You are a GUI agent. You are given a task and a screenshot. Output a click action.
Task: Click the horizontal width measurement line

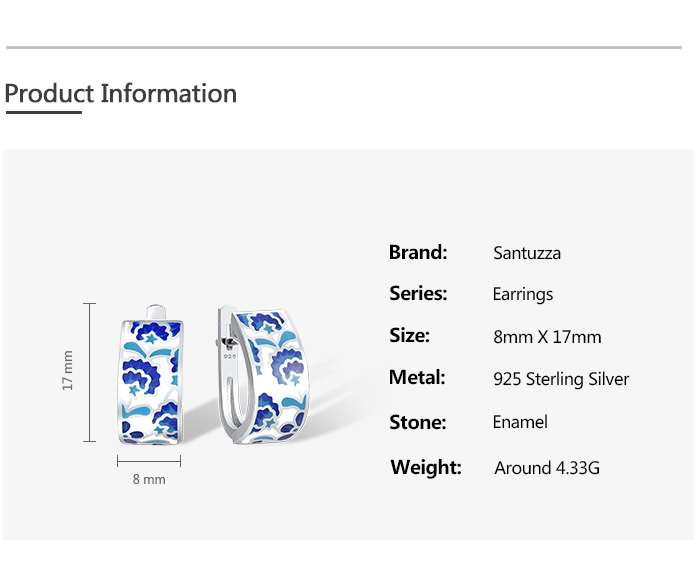click(149, 461)
